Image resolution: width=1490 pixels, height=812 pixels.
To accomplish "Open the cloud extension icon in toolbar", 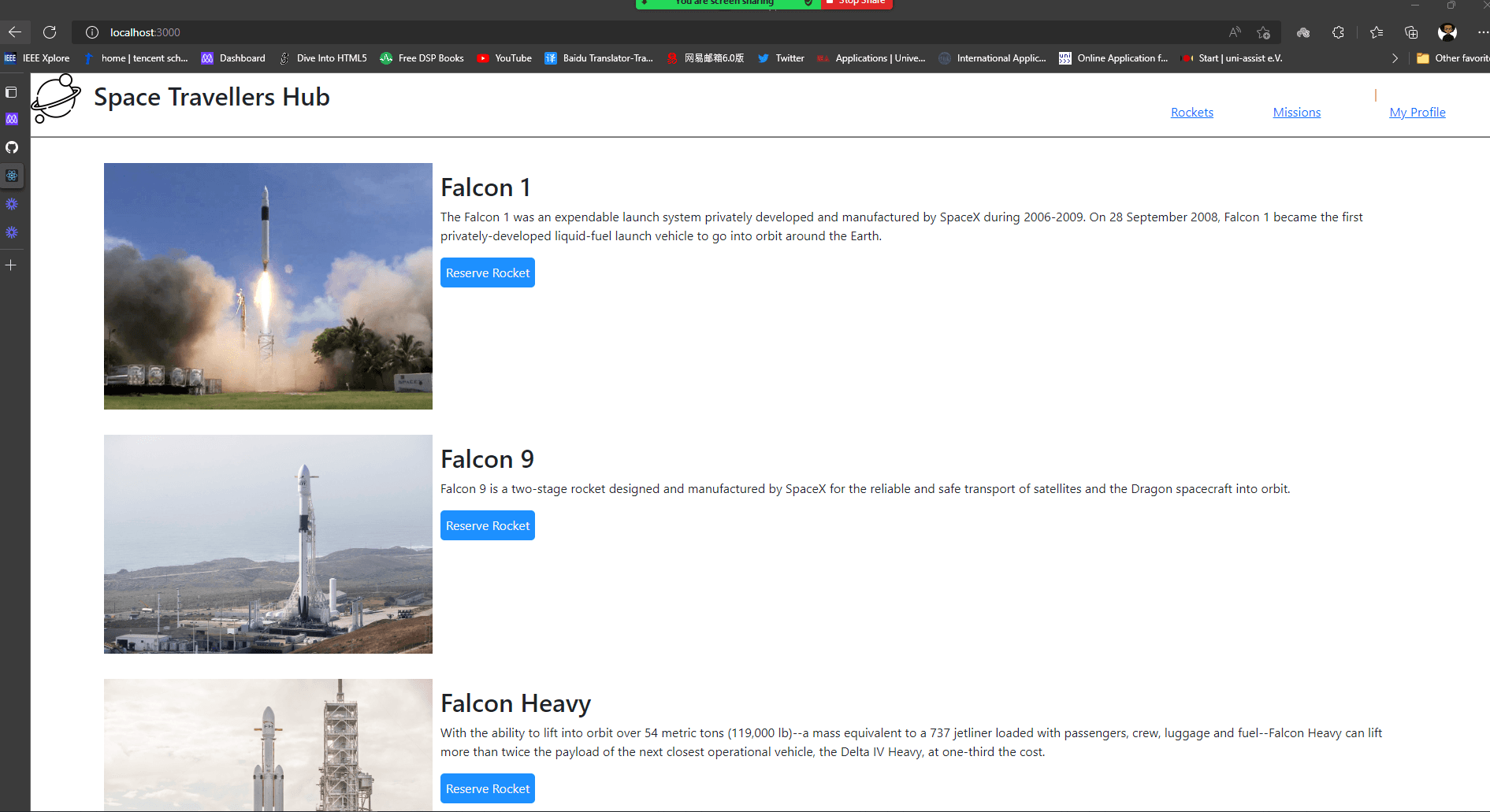I will tap(1303, 32).
